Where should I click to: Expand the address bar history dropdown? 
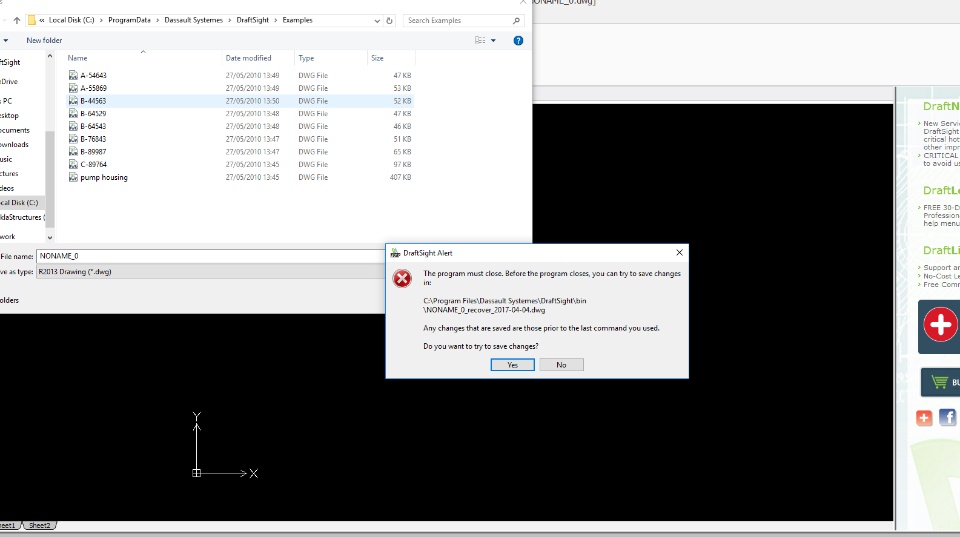377,20
